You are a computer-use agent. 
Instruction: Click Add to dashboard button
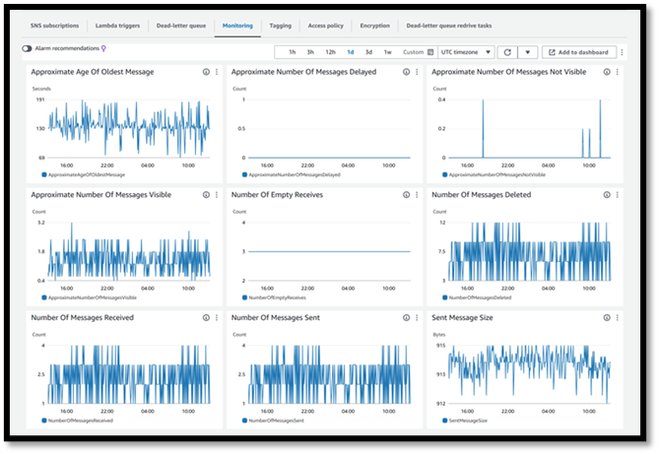coord(579,52)
